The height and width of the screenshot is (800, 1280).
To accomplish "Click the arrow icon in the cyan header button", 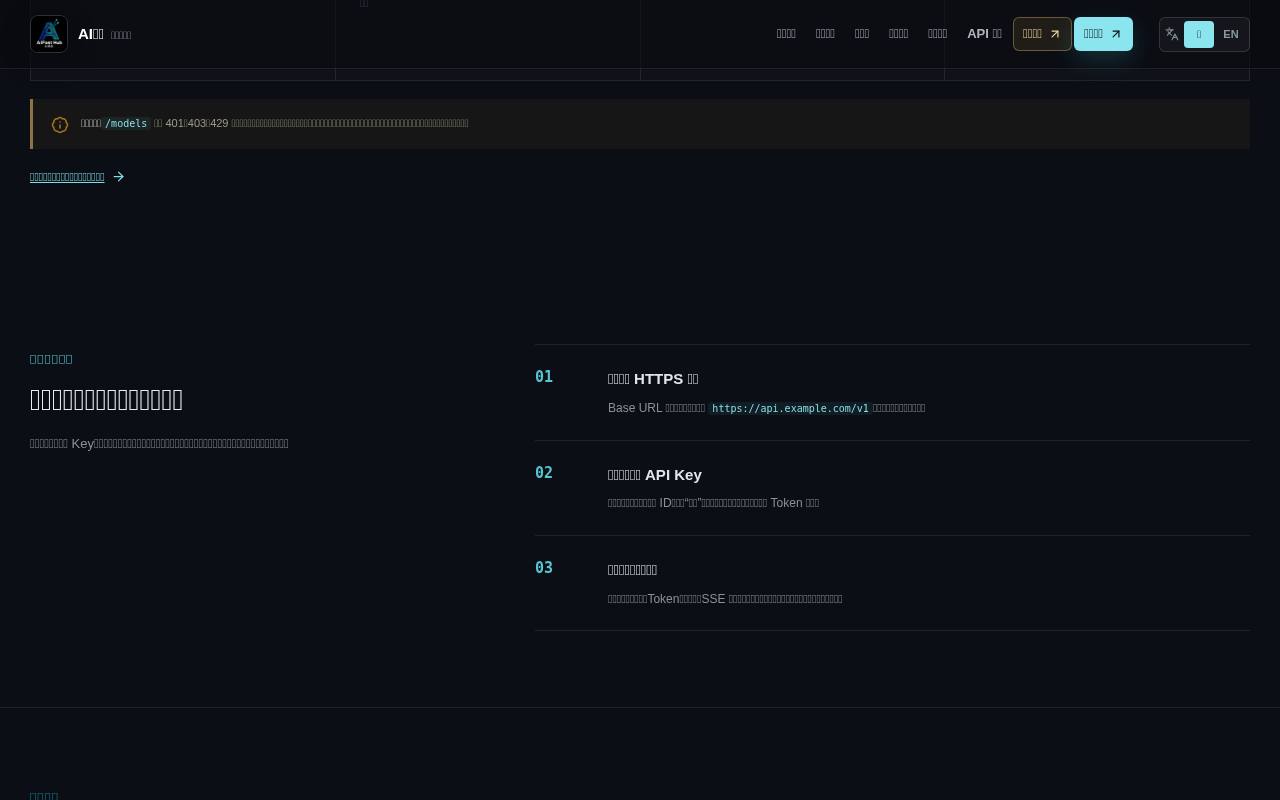I will pyautogui.click(x=1116, y=34).
